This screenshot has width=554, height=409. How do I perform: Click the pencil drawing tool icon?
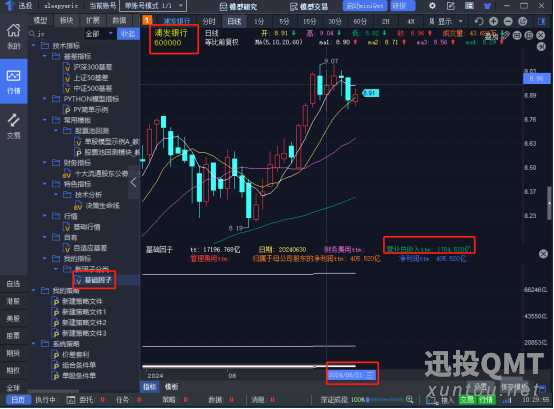tap(506, 35)
